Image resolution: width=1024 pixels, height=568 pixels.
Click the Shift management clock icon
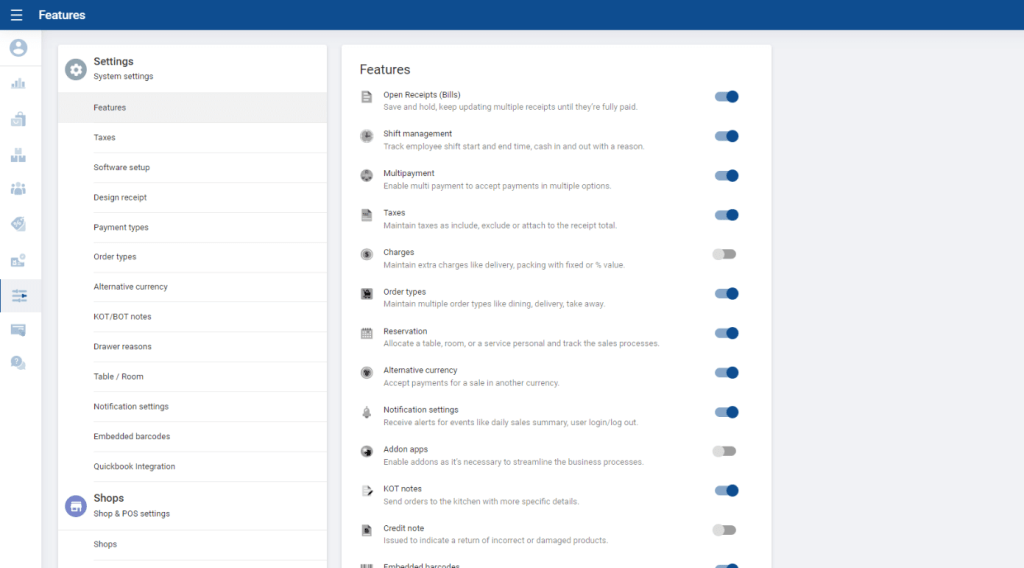point(366,136)
